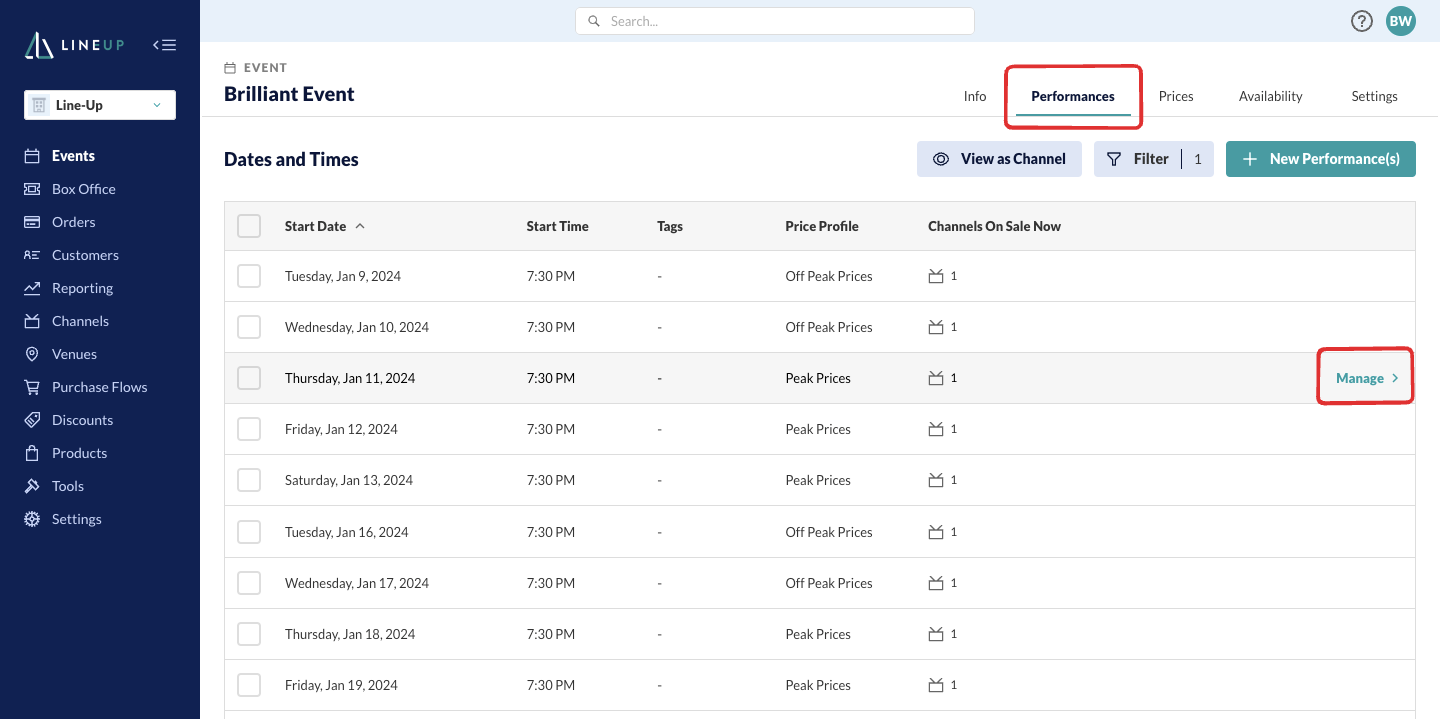Click the Price Profile column header
Viewport: 1440px width, 719px height.
pyautogui.click(x=822, y=226)
